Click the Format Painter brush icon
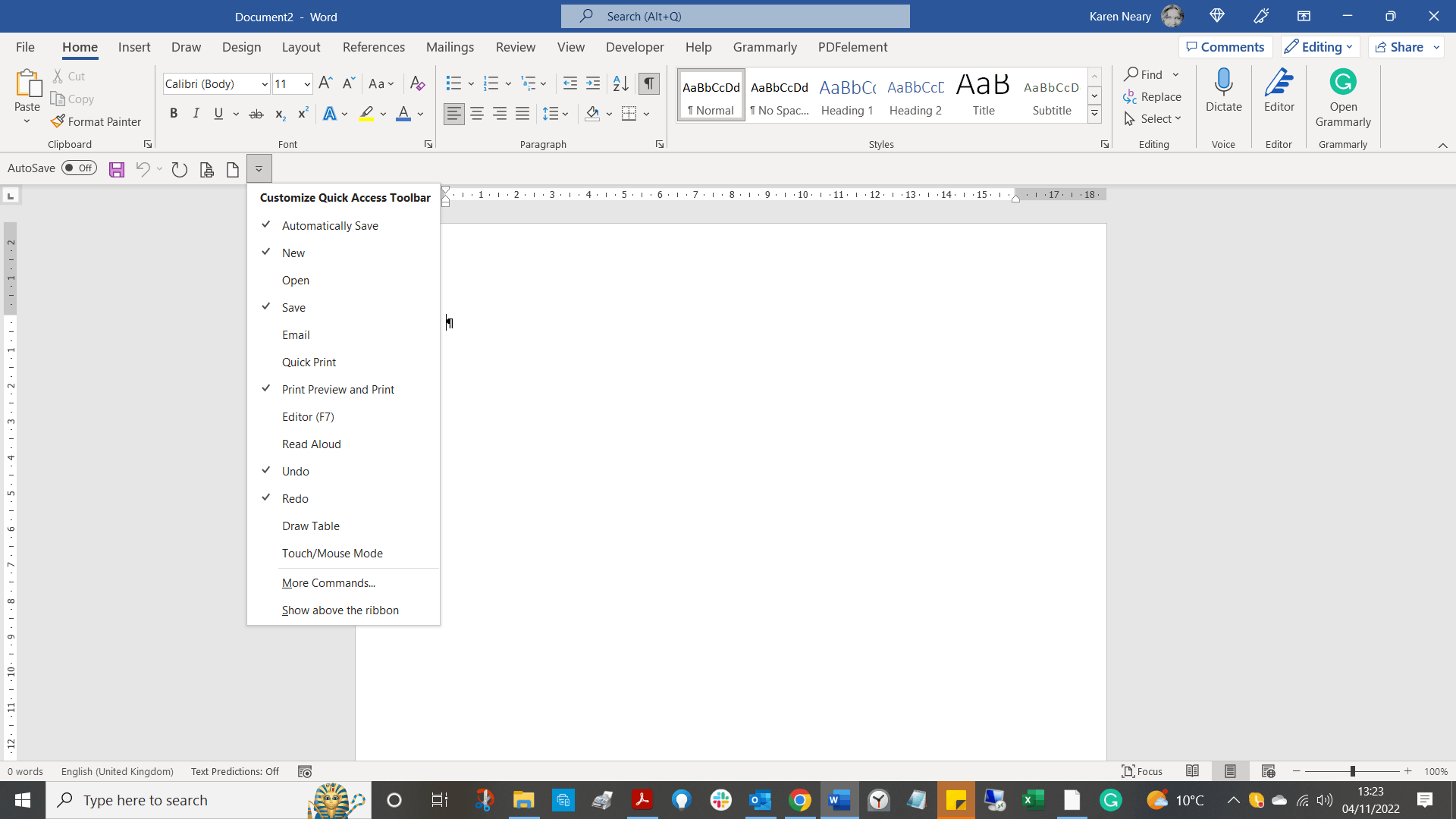Image resolution: width=1456 pixels, height=819 pixels. coord(58,121)
